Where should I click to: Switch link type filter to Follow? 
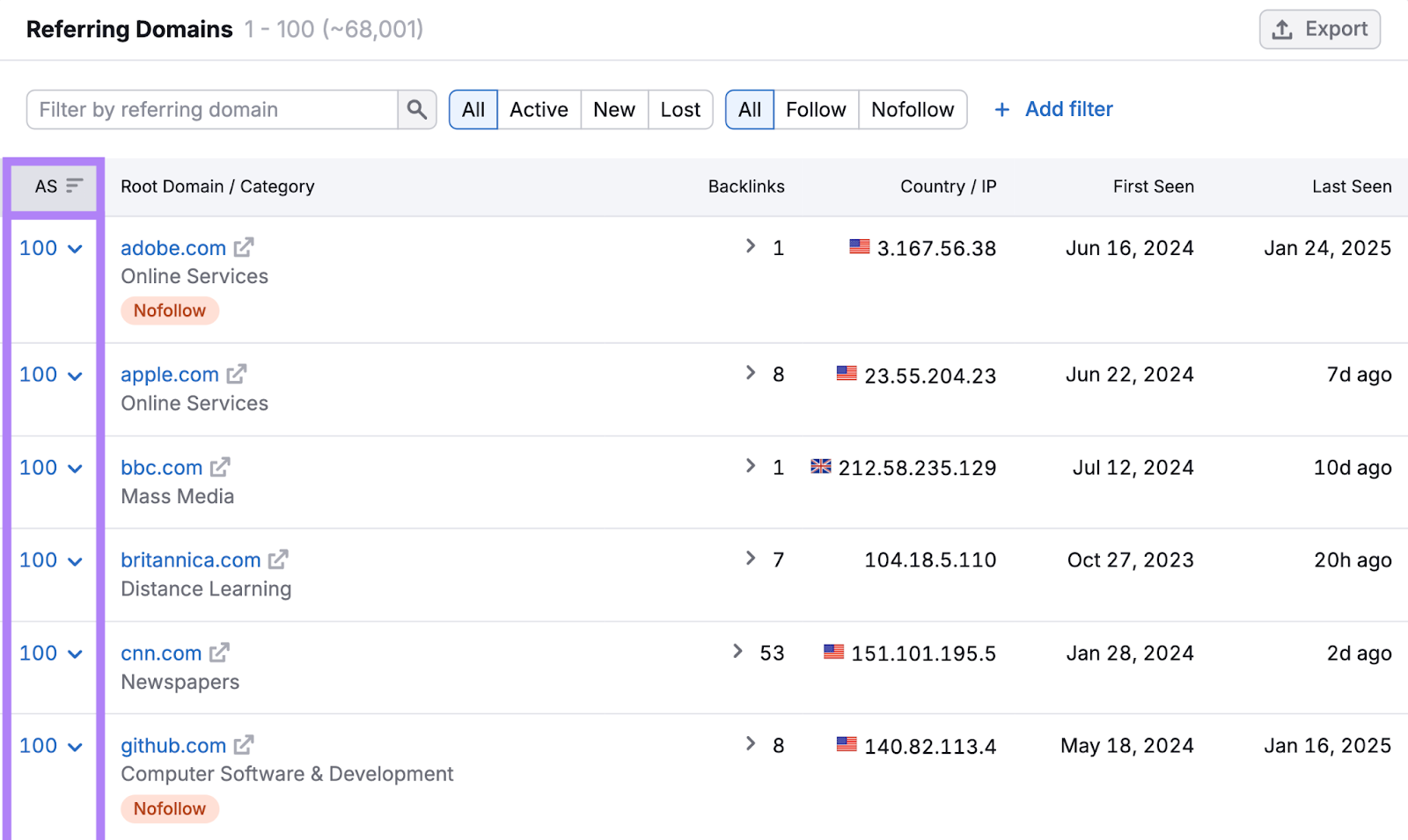pos(815,109)
